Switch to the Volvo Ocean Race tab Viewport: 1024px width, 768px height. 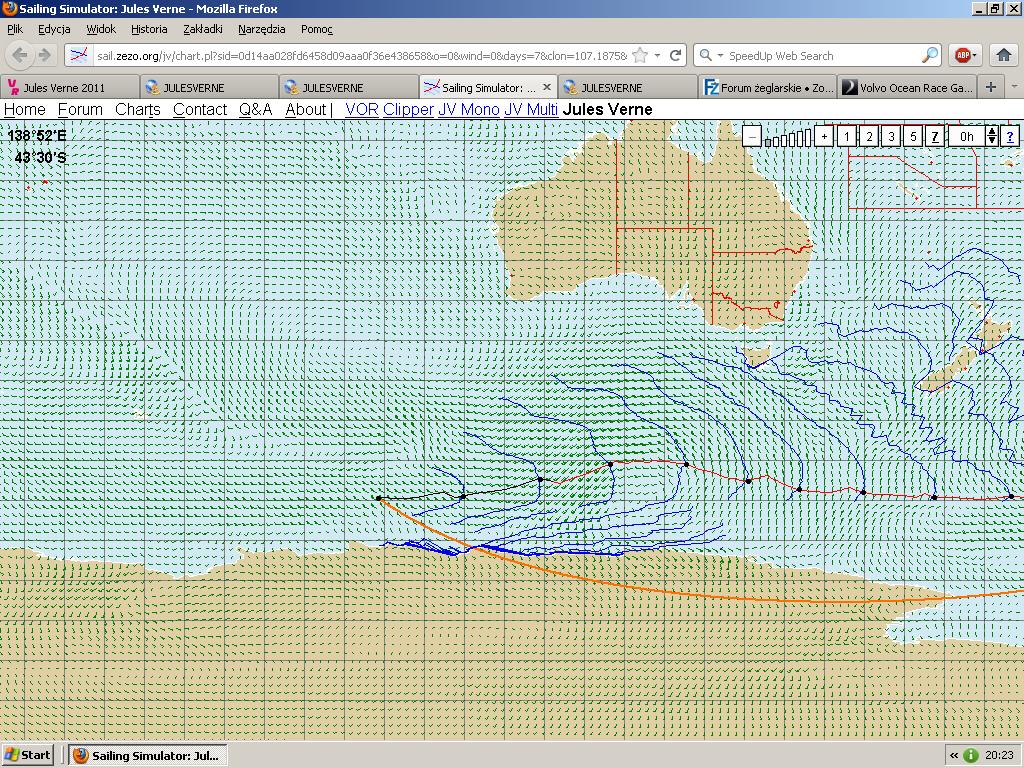tap(907, 88)
